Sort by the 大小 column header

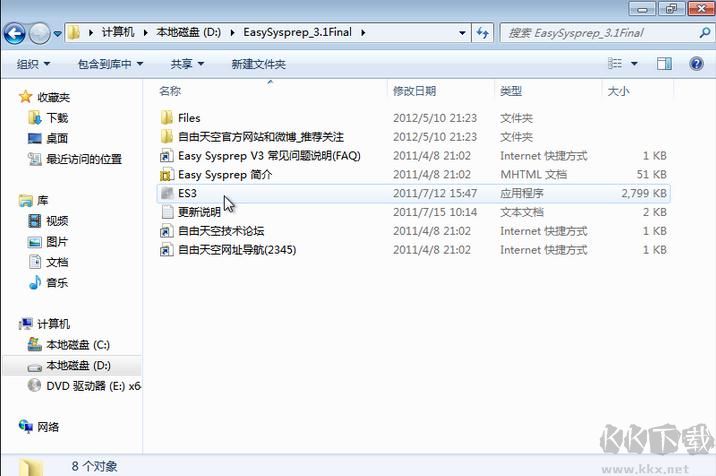618,91
